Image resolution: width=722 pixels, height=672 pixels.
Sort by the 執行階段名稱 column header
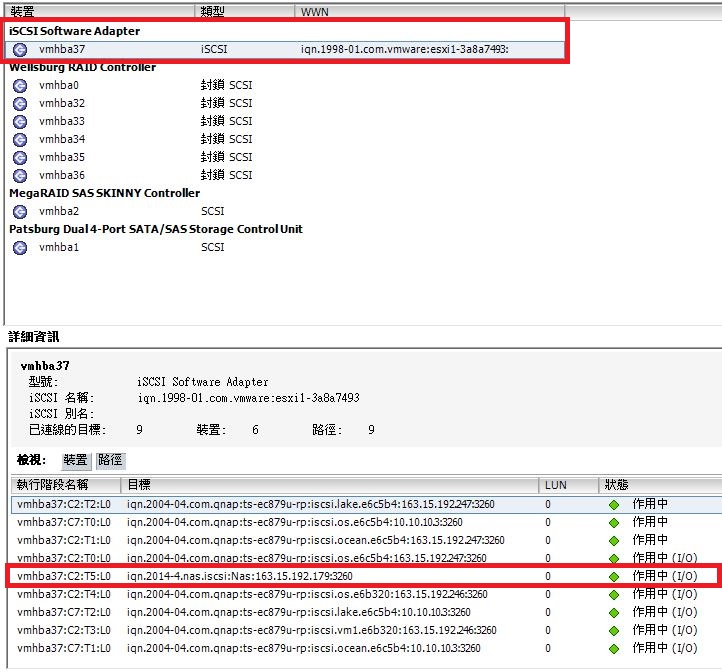click(x=60, y=485)
